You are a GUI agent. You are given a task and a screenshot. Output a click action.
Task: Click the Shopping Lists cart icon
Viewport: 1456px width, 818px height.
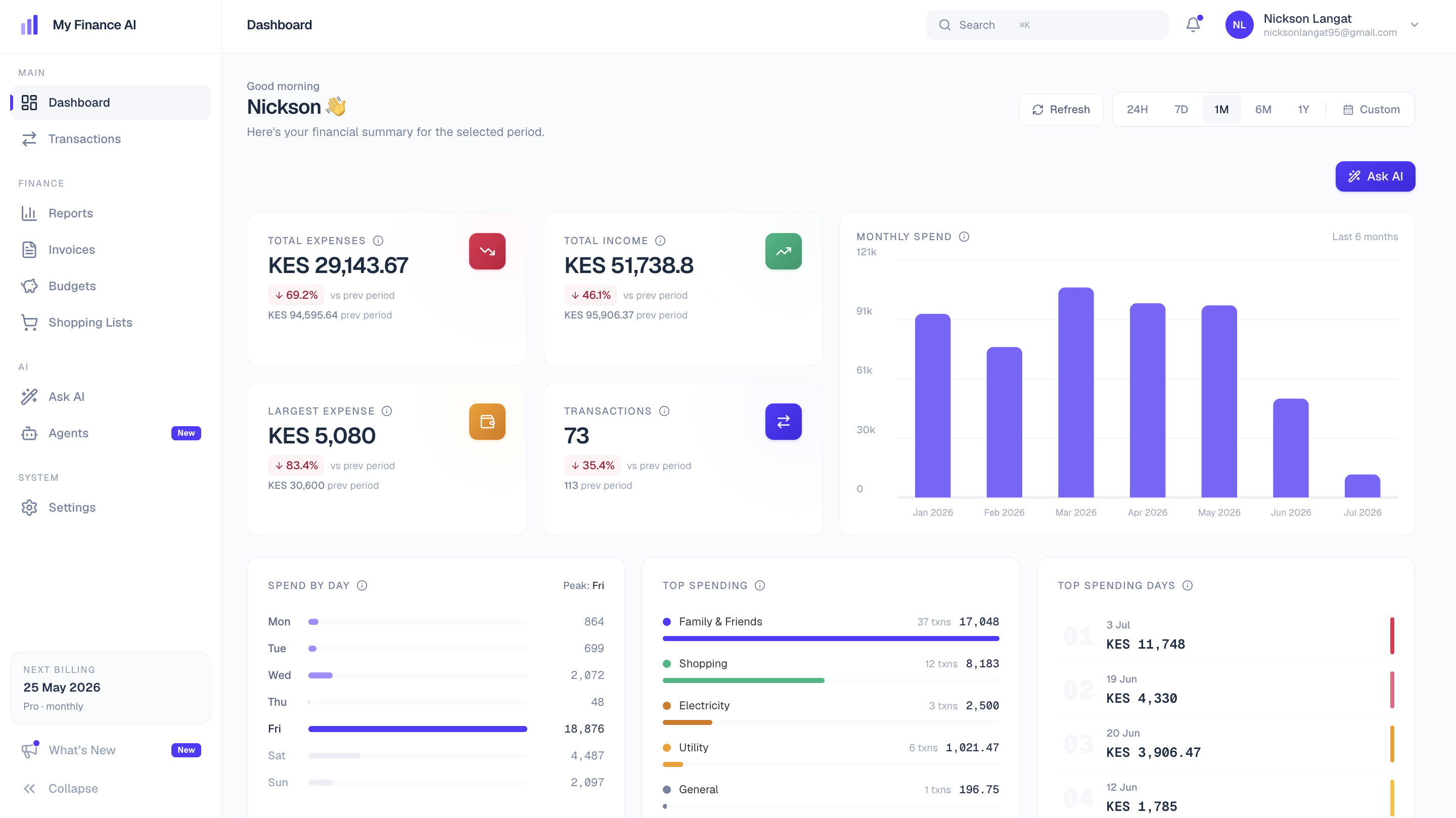pyautogui.click(x=29, y=322)
